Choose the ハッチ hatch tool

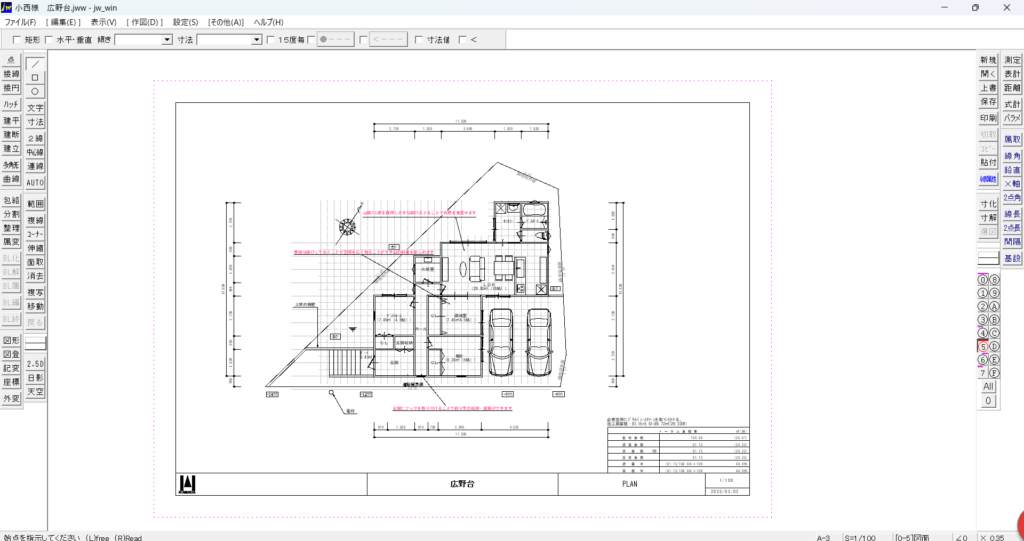pos(11,104)
